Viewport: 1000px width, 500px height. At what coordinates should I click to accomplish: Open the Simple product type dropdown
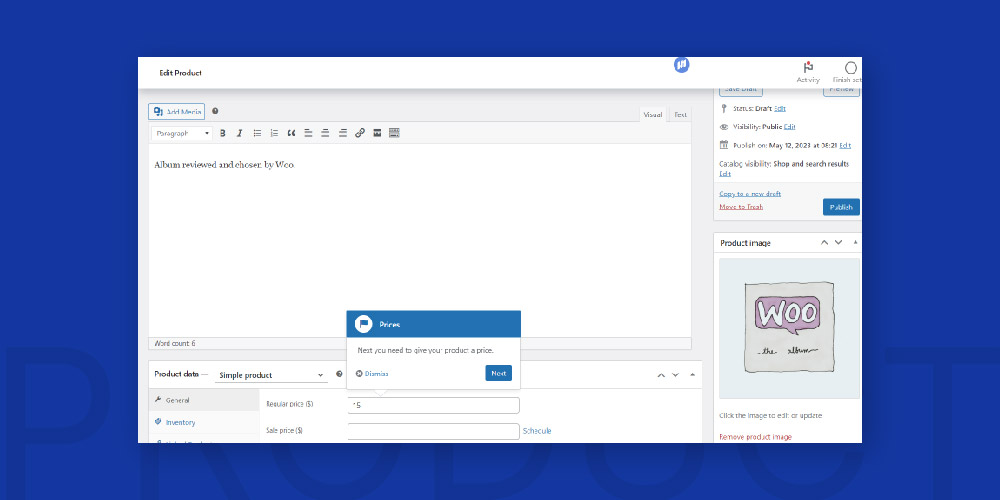(271, 375)
